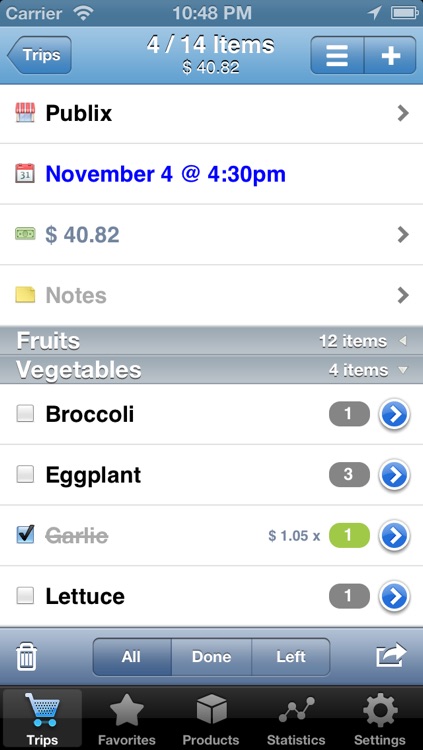The image size is (423, 750).
Task: Add a new item with plus button
Action: (x=390, y=55)
